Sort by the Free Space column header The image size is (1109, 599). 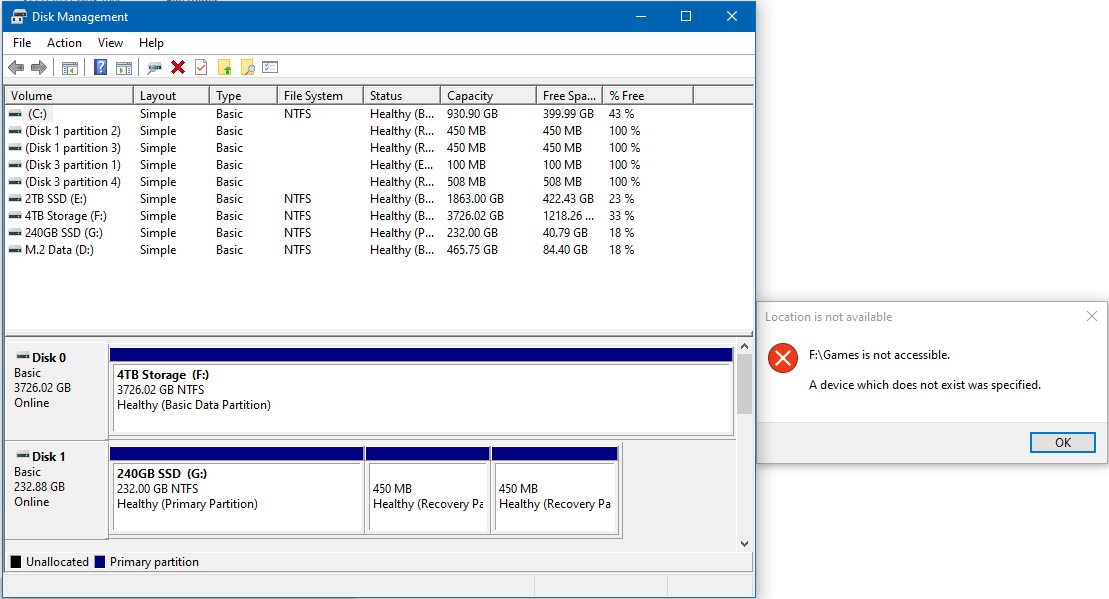[x=569, y=95]
